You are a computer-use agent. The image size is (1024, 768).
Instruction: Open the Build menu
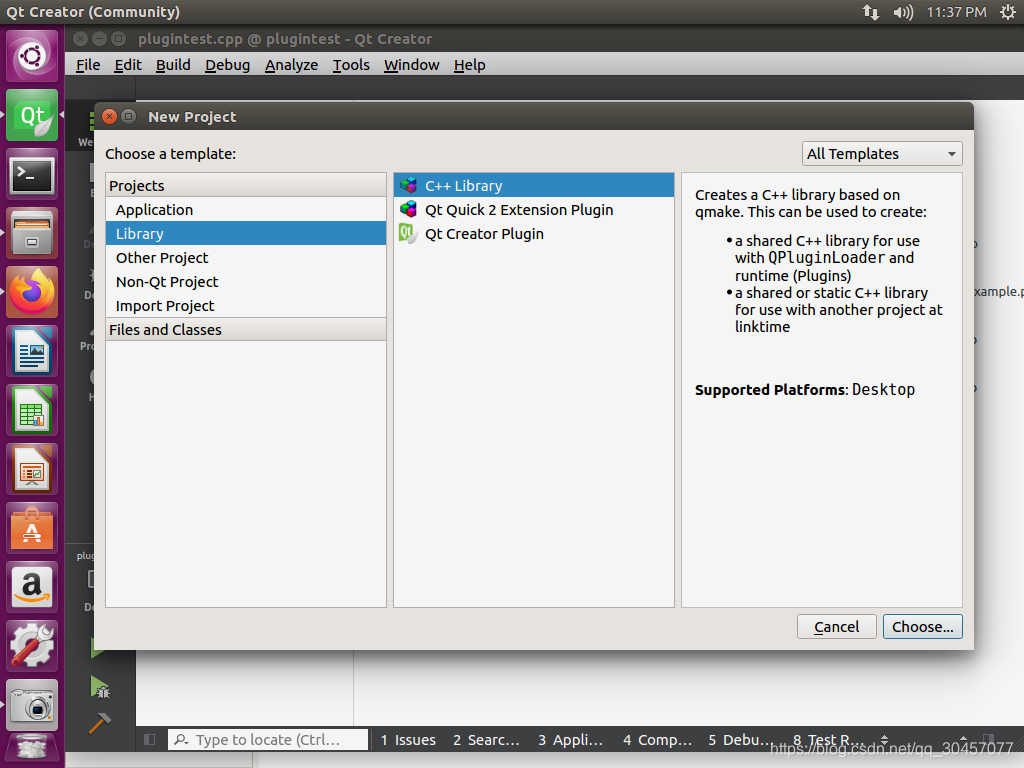173,65
